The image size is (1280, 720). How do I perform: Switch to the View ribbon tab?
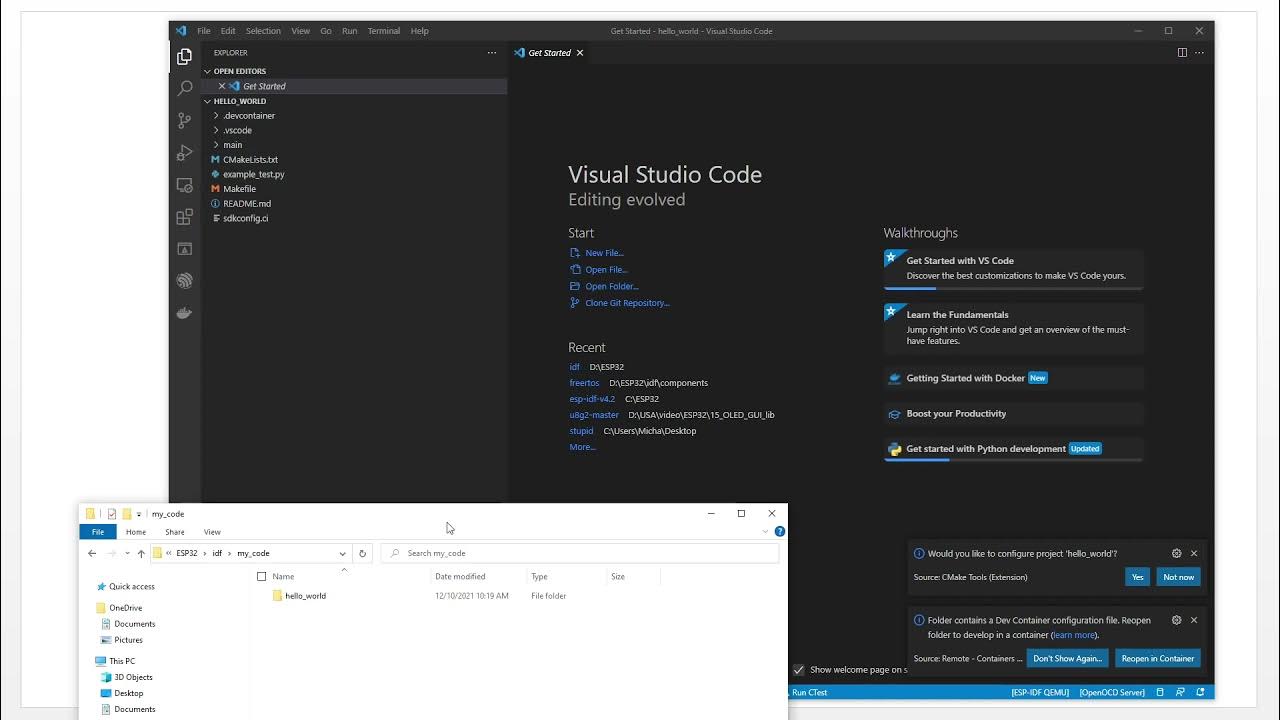(212, 532)
